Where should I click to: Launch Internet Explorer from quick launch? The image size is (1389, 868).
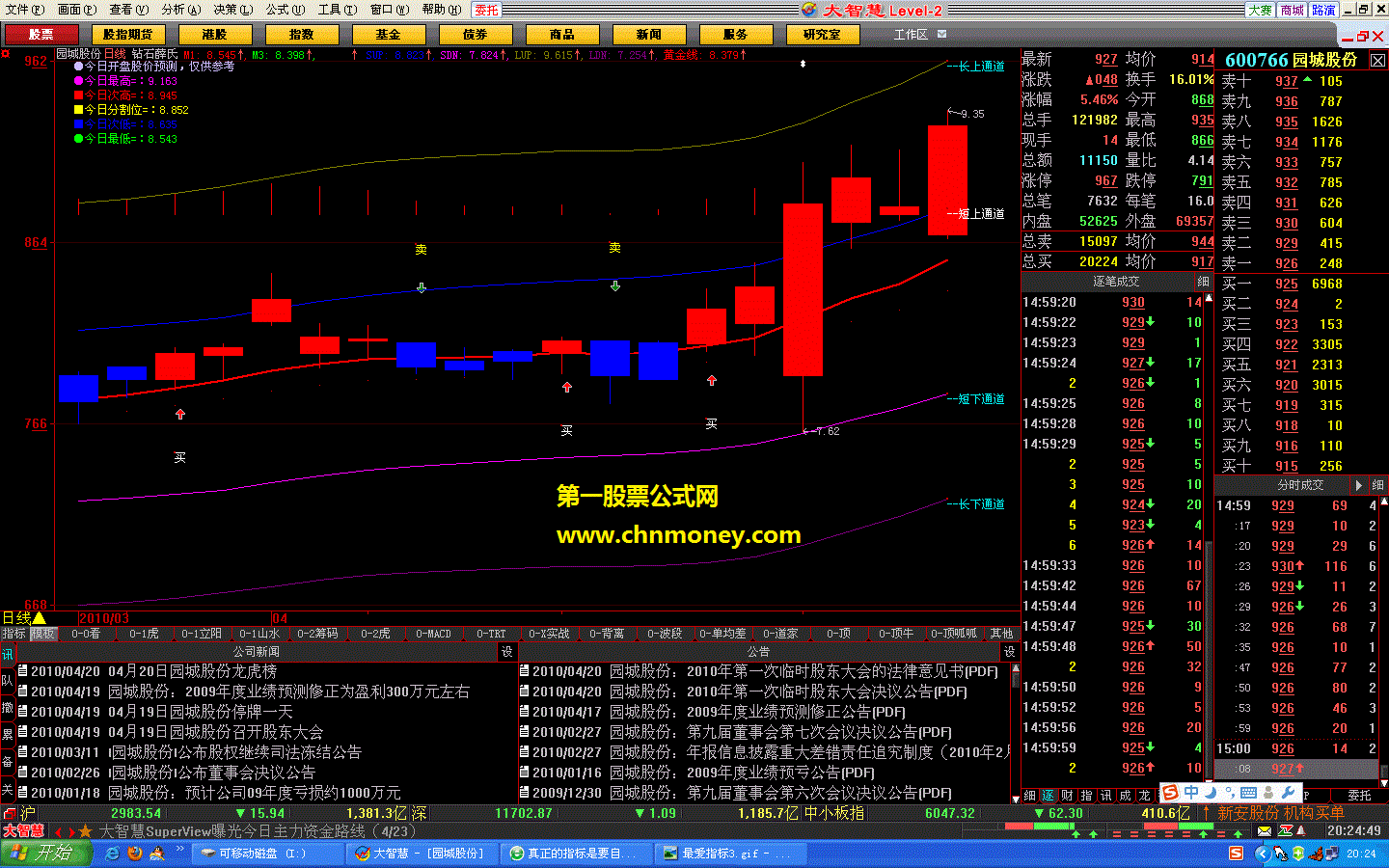coord(112,854)
